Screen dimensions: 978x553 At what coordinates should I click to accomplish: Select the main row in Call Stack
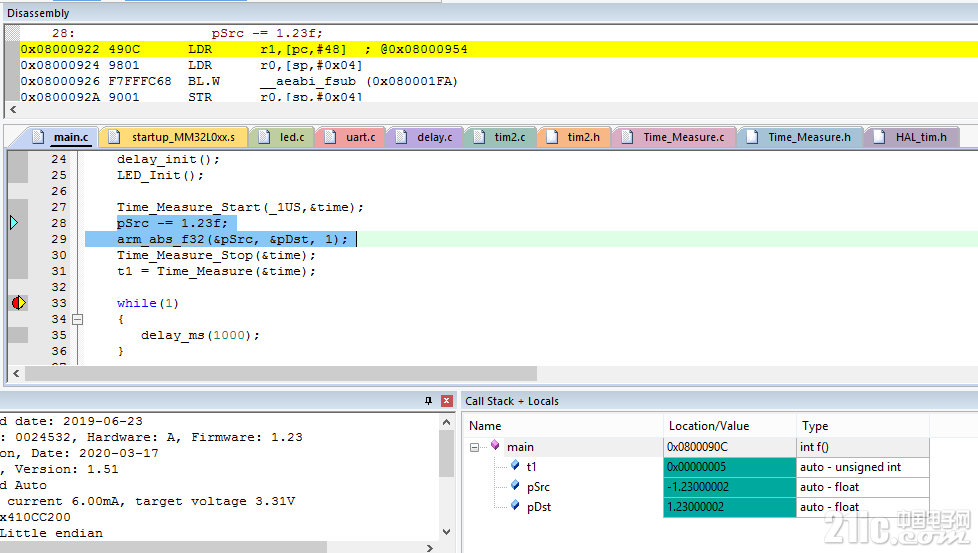[x=697, y=447]
